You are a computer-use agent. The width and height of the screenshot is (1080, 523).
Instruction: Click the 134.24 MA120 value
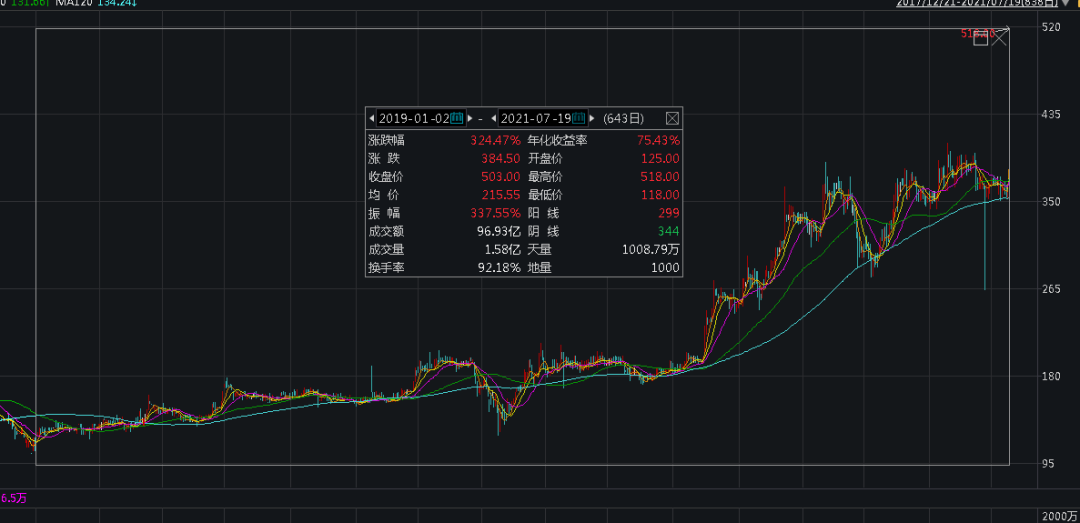tap(119, 3)
